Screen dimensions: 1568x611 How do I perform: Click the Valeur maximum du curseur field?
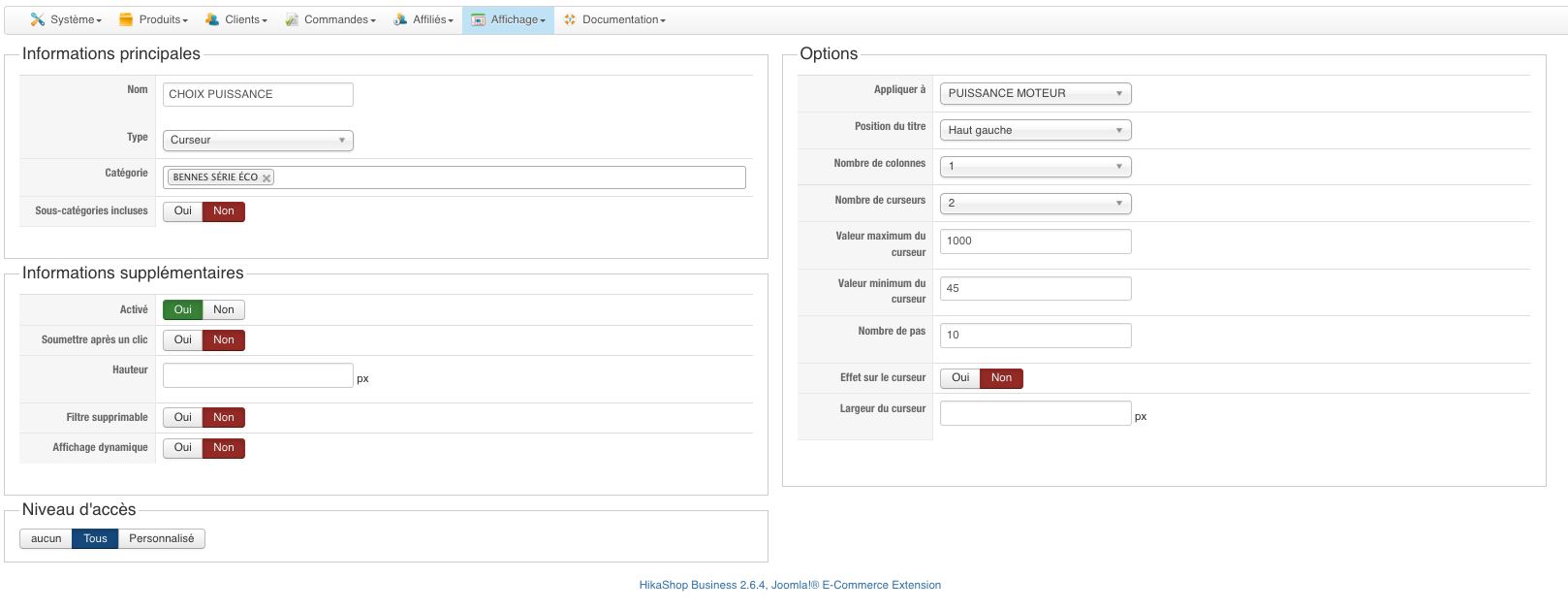coord(1035,241)
